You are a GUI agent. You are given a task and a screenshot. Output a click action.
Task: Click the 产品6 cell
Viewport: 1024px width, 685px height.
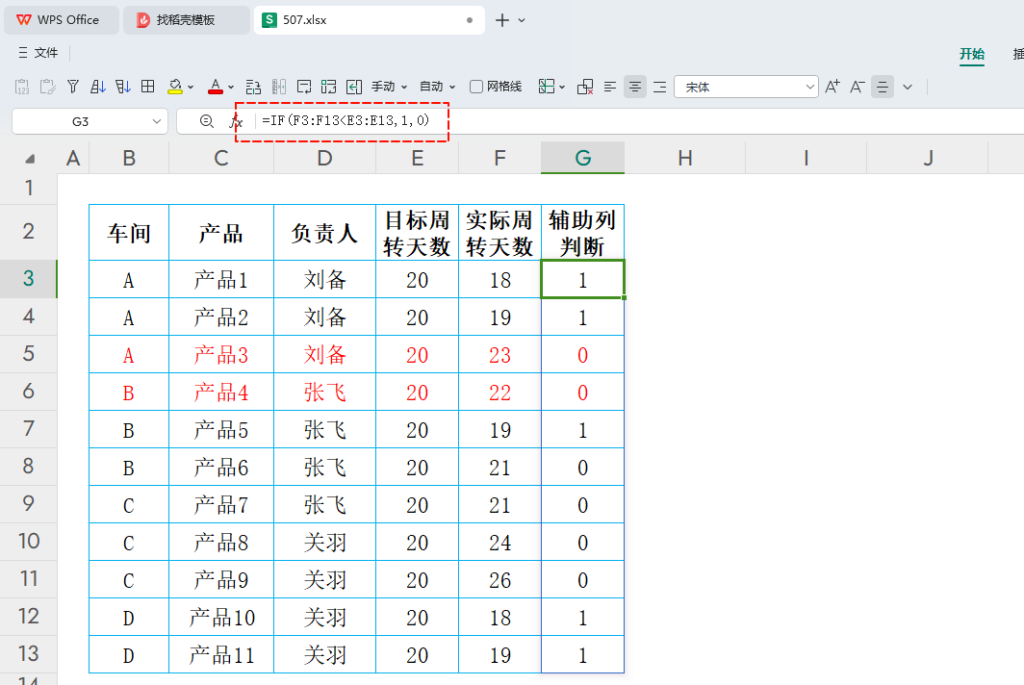pyautogui.click(x=221, y=468)
